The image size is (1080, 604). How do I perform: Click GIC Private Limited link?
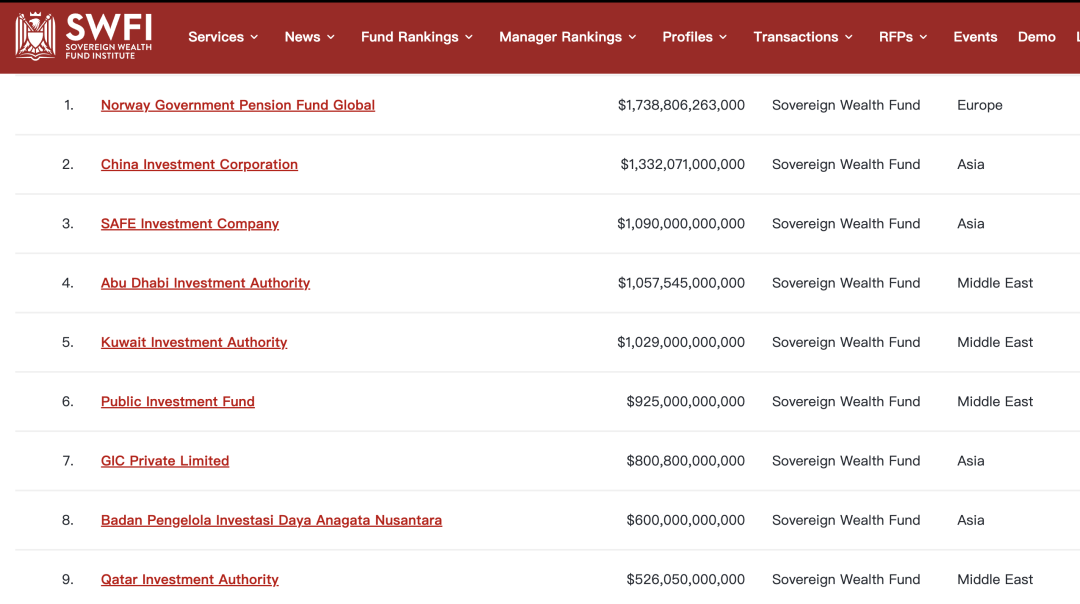click(165, 461)
